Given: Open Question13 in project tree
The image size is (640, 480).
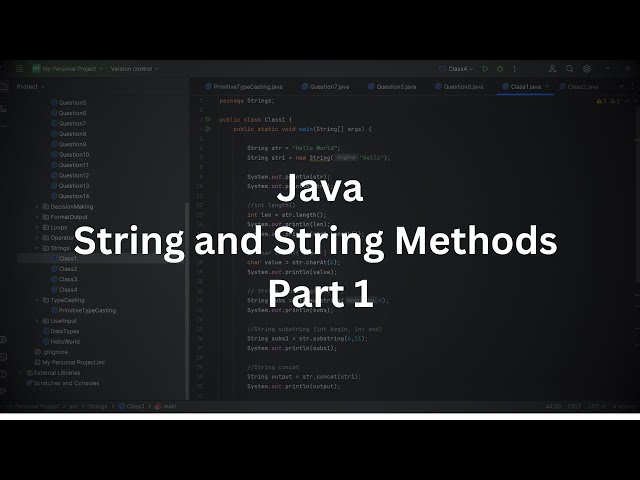Looking at the screenshot, I should pos(70,186).
